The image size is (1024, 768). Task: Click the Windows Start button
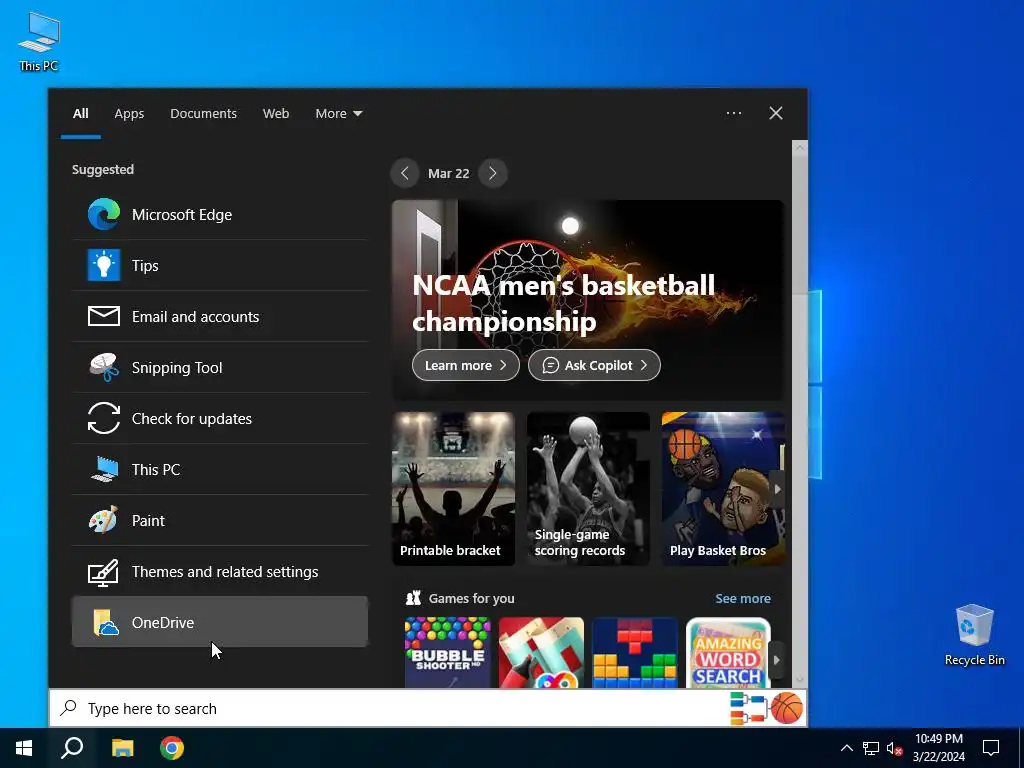coord(24,748)
